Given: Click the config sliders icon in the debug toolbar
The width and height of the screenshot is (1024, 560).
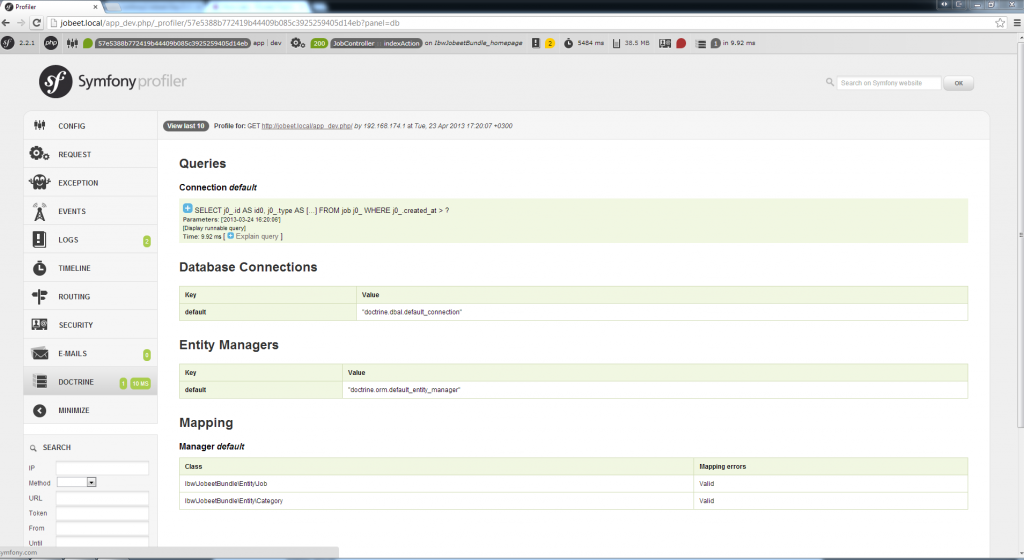Looking at the screenshot, I should pyautogui.click(x=72, y=43).
